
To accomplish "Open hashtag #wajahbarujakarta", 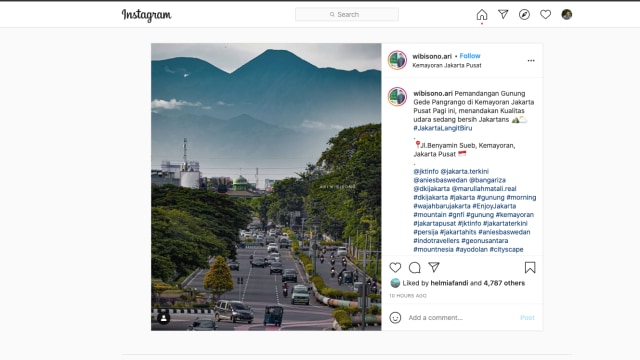I will point(442,206).
